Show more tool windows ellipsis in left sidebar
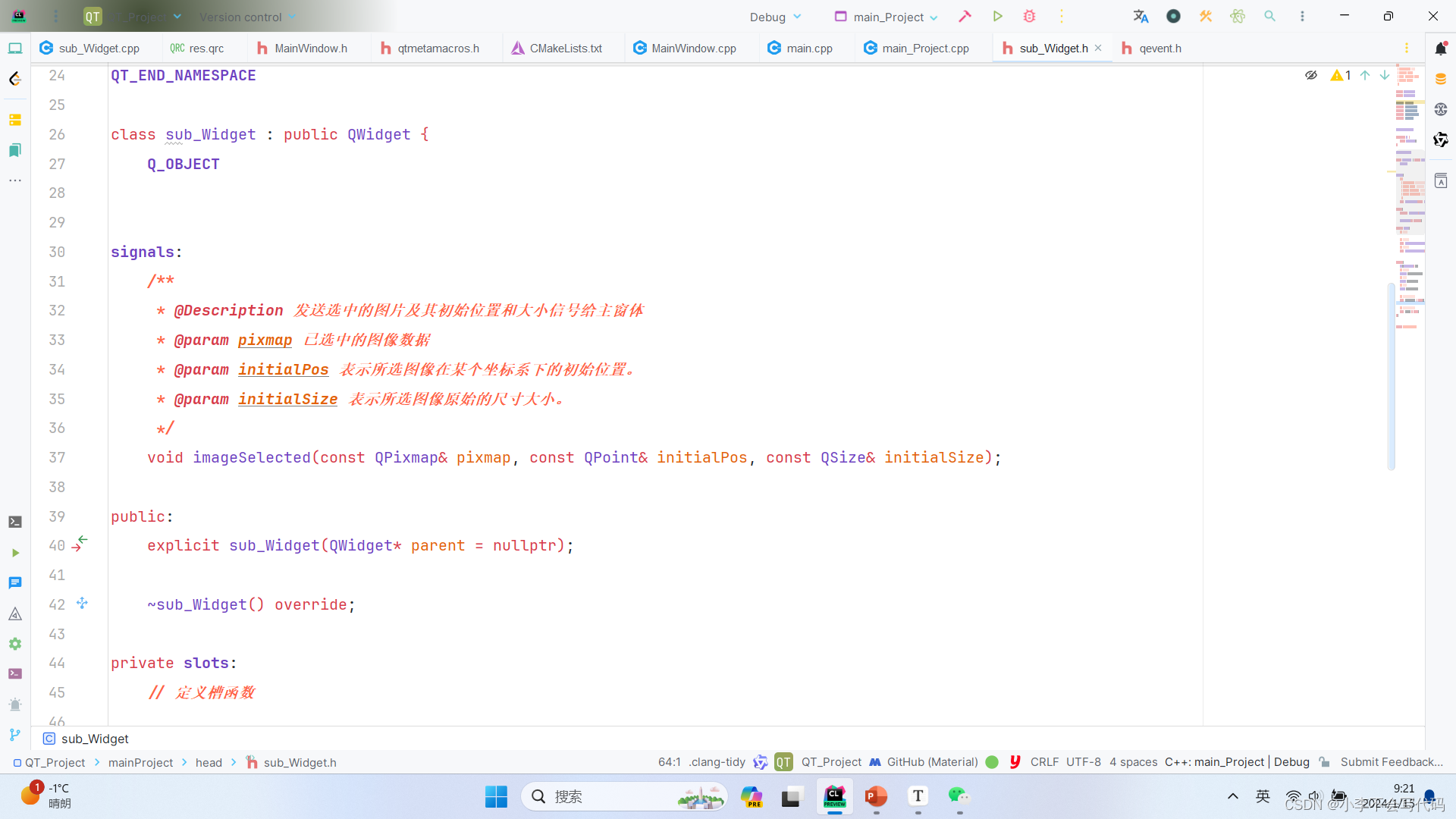 15,180
